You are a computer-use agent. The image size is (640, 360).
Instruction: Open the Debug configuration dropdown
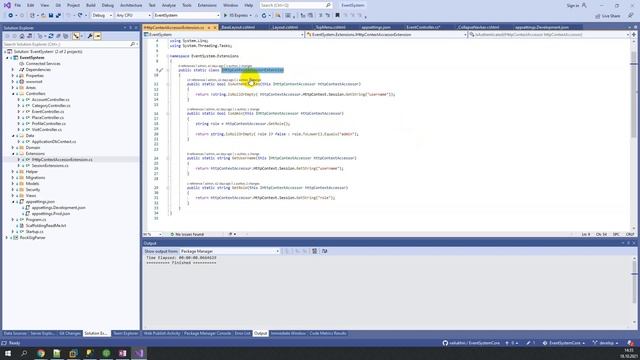tap(102, 16)
